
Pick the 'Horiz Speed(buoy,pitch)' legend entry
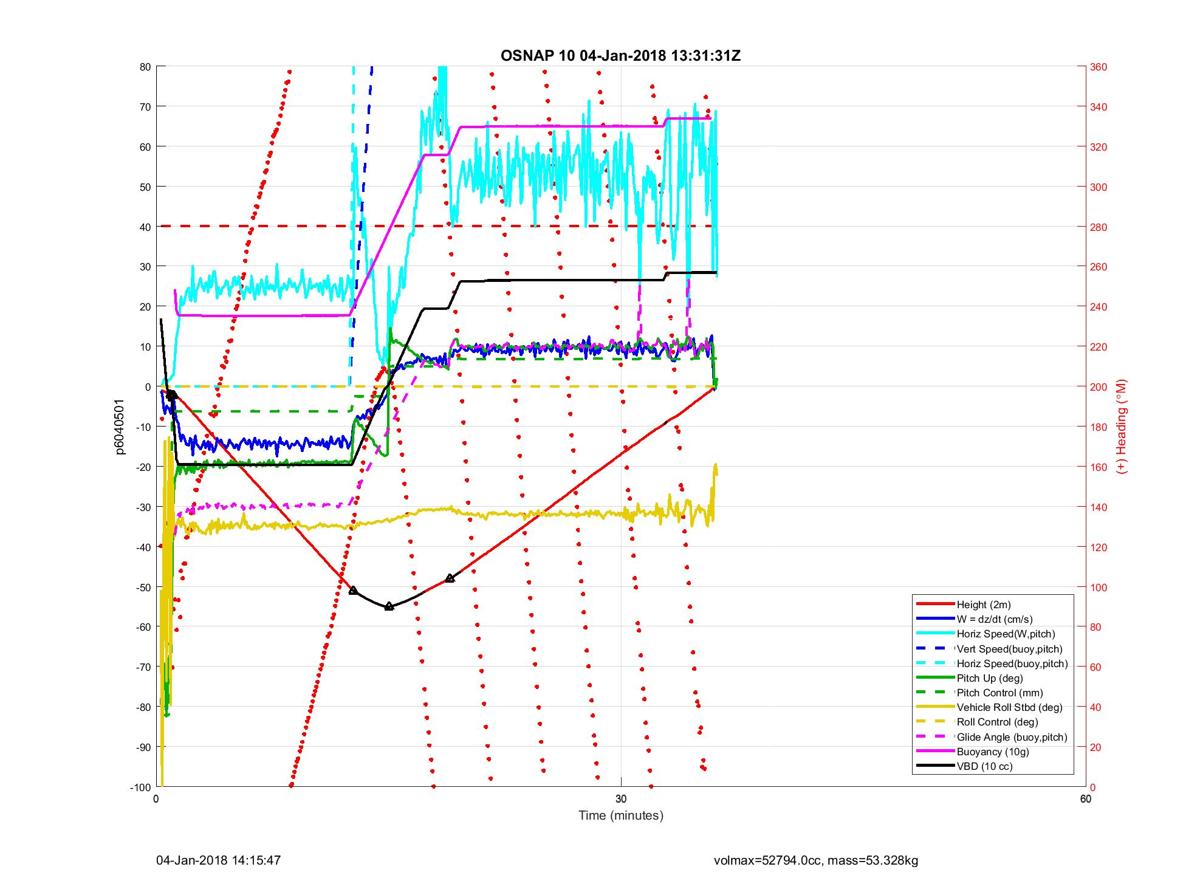[x=1012, y=663]
